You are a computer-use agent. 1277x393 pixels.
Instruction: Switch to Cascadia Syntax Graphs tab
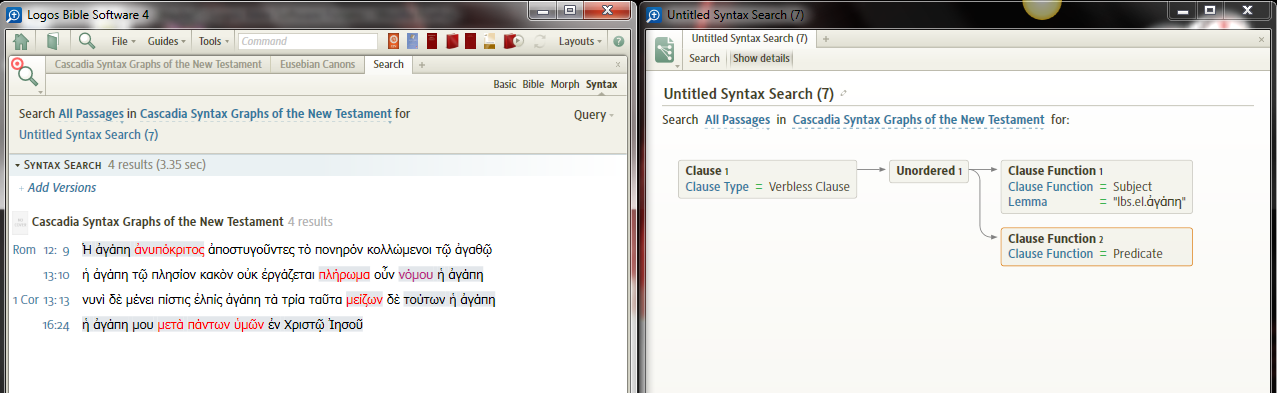click(159, 64)
